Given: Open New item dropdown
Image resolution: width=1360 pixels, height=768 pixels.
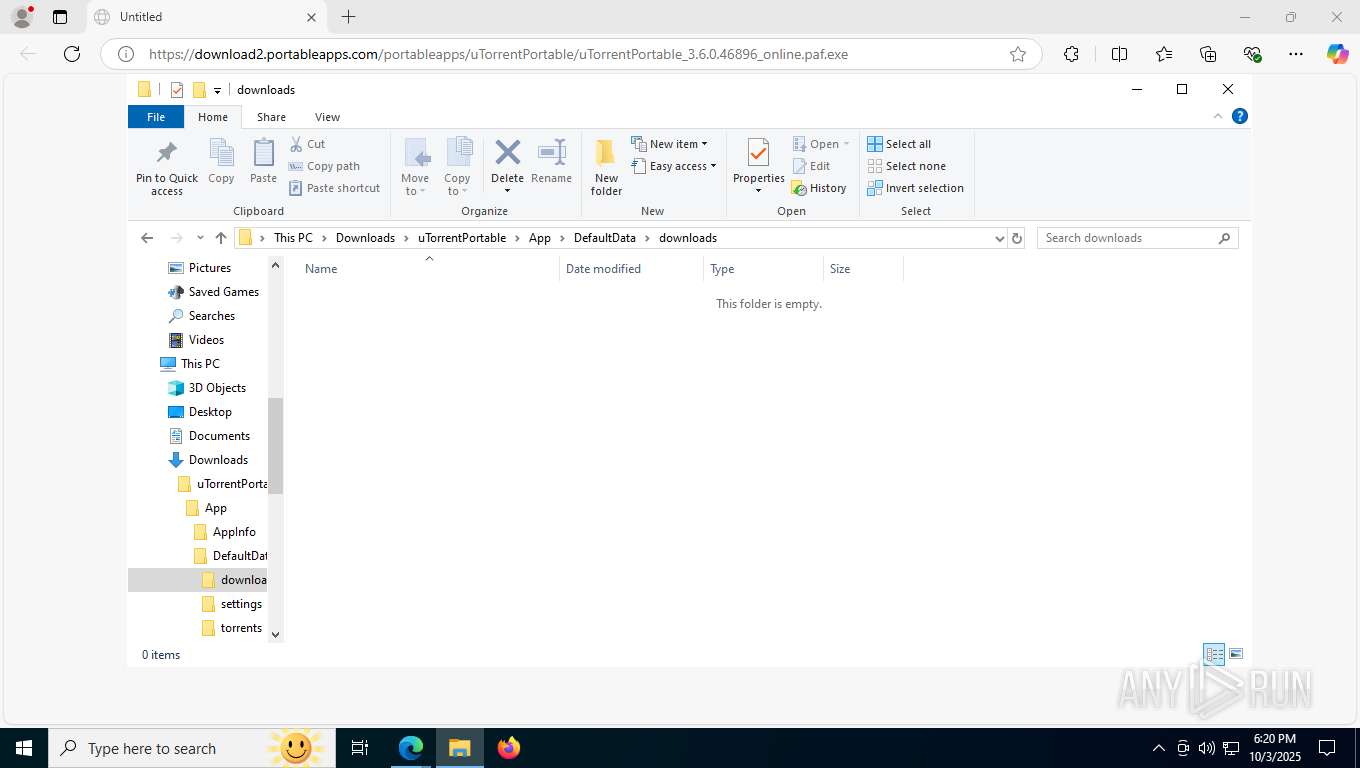Looking at the screenshot, I should click(x=670, y=144).
